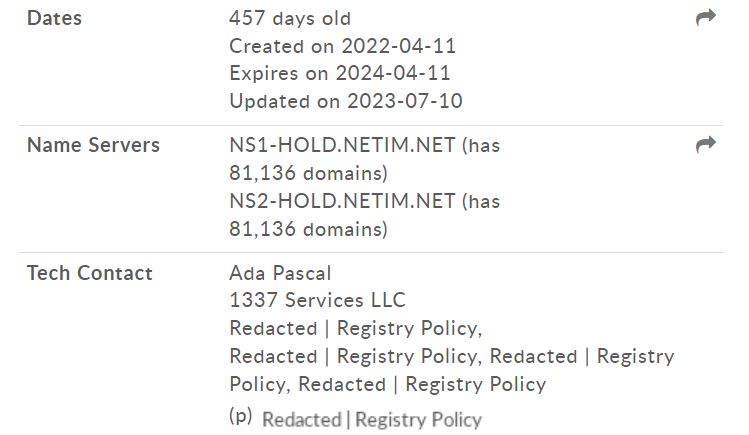This screenshot has width=749, height=435.
Task: Click the final address line starting with Policy
Action: pos(387,384)
